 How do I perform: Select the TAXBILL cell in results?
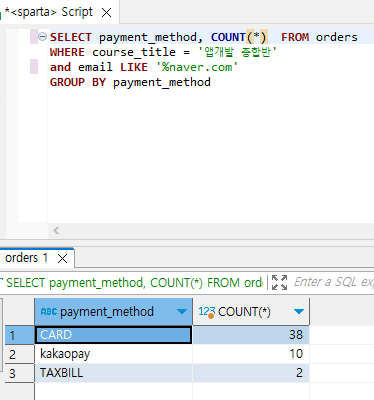113,373
